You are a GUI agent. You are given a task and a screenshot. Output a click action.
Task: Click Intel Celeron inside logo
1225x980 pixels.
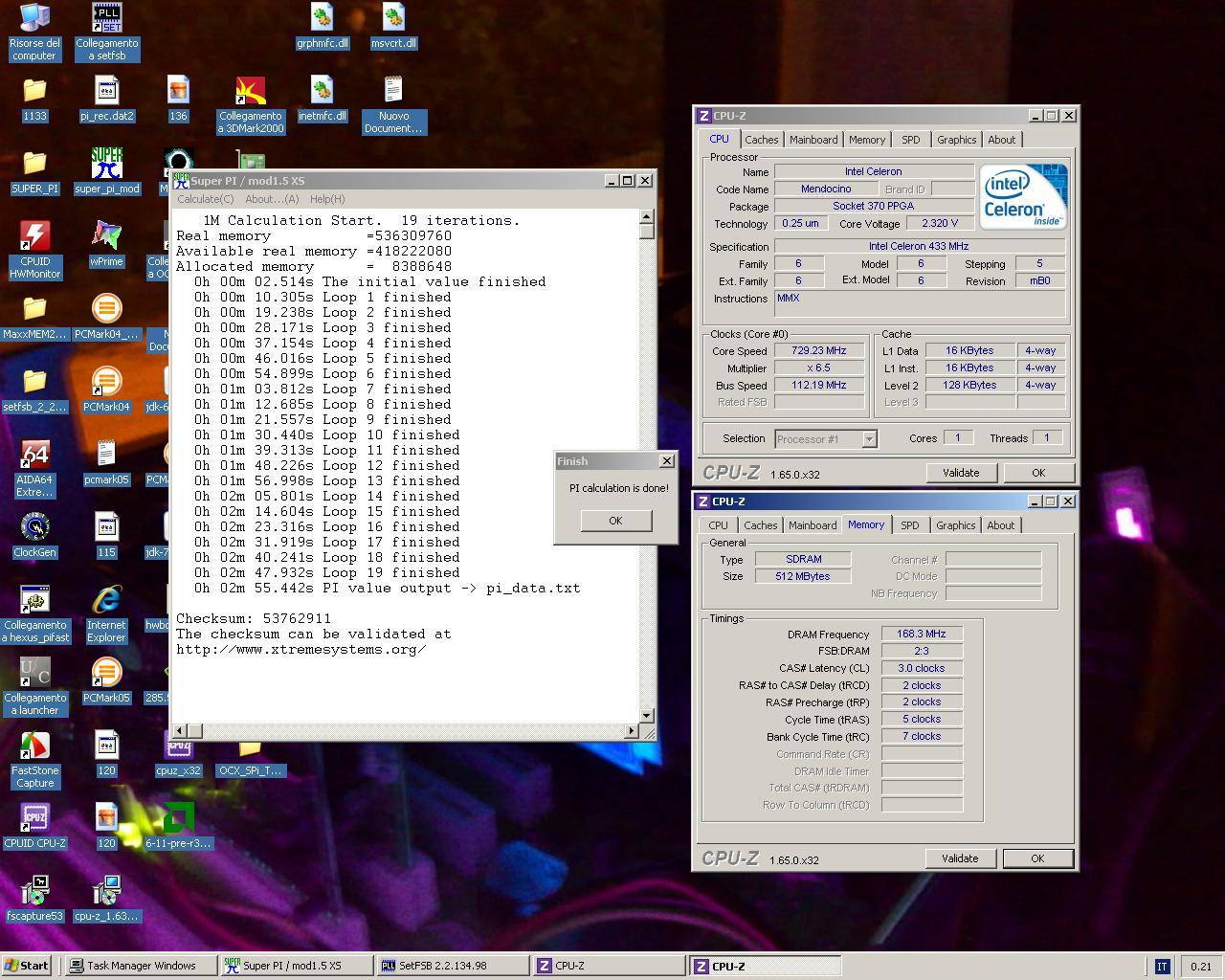click(x=1023, y=196)
